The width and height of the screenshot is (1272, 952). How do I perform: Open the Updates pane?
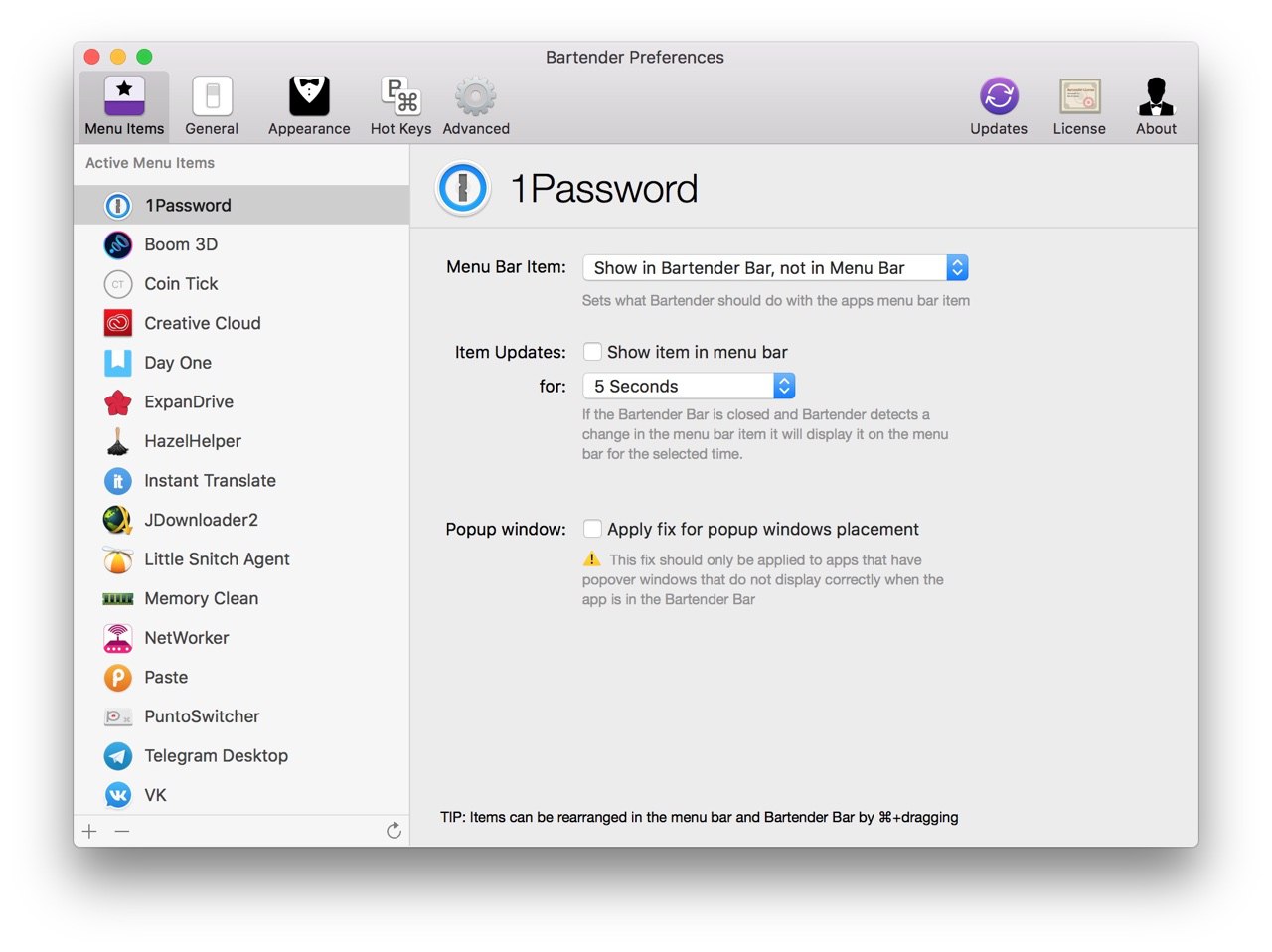(999, 106)
